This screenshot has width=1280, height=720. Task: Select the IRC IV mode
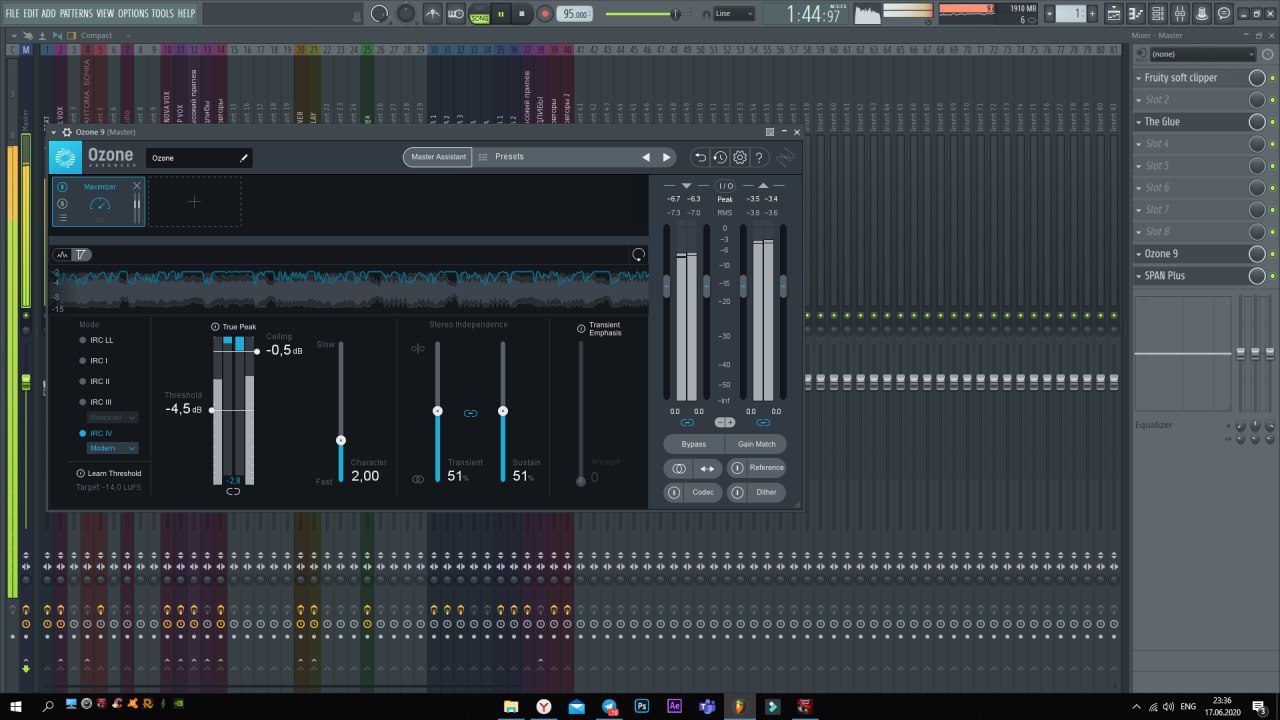pos(96,433)
